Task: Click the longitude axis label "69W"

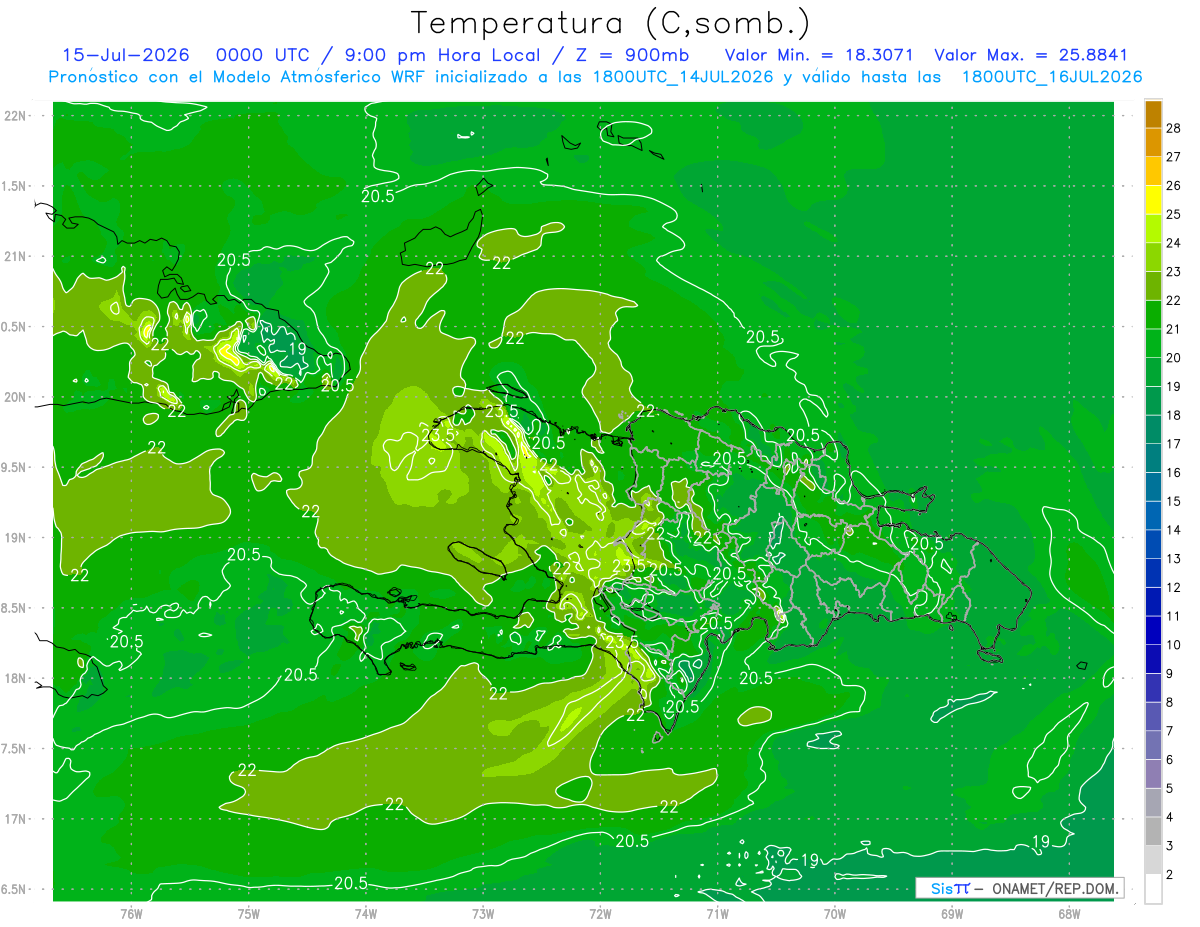Action: click(x=952, y=914)
